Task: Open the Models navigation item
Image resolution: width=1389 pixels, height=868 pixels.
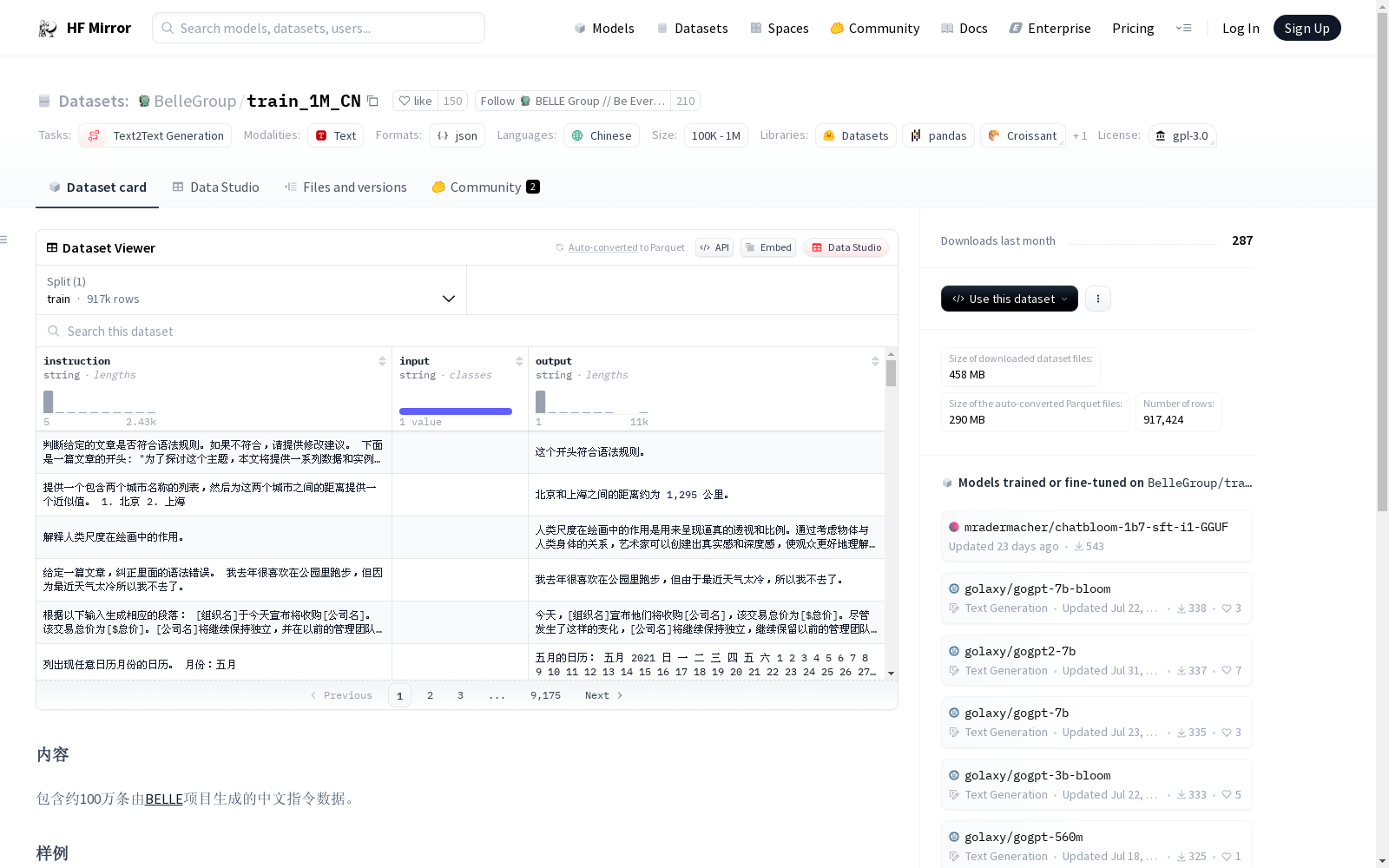Action: point(604,28)
